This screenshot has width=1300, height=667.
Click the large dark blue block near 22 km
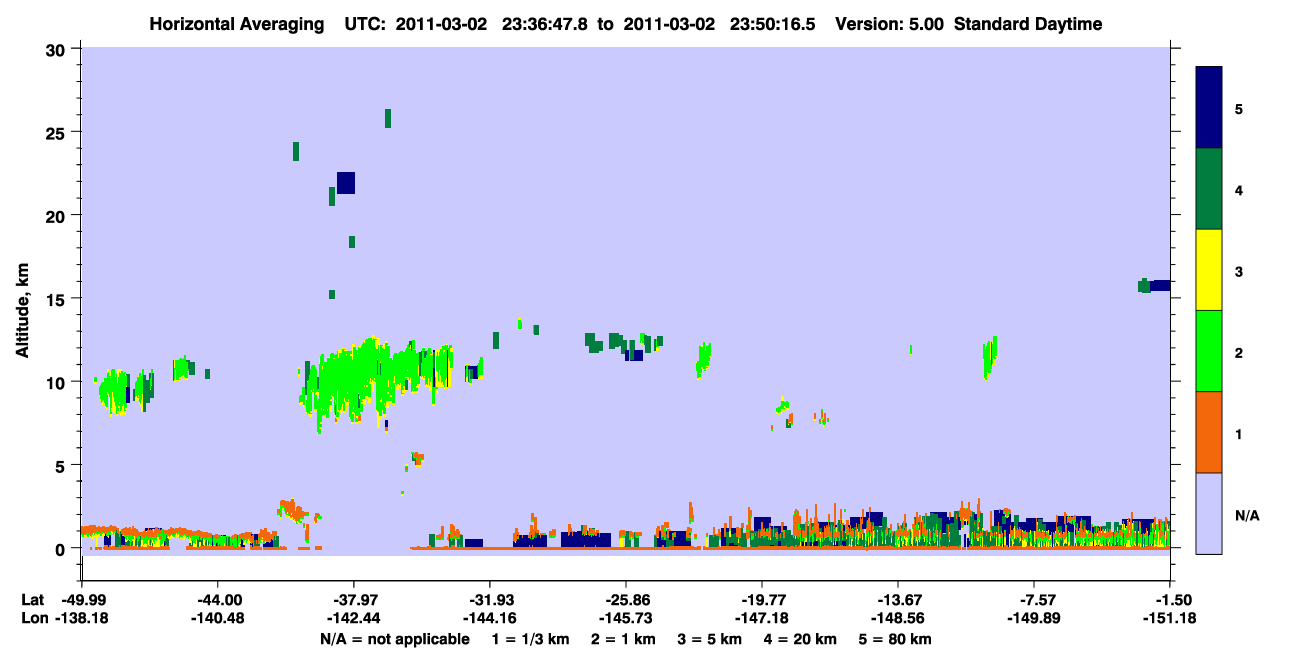pyautogui.click(x=346, y=183)
